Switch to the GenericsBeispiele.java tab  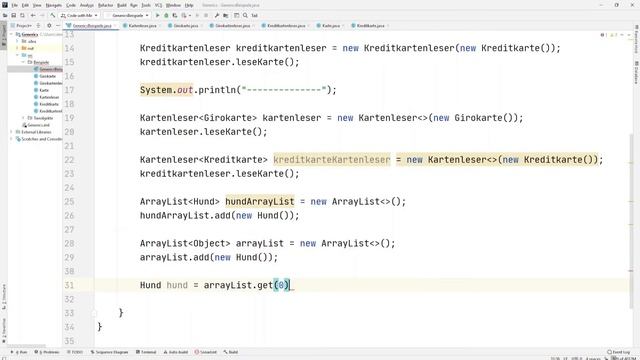click(91, 26)
